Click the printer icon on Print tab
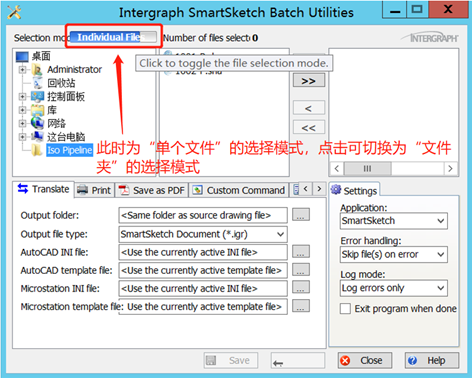Viewport: 472px width, 378px height. click(82, 190)
